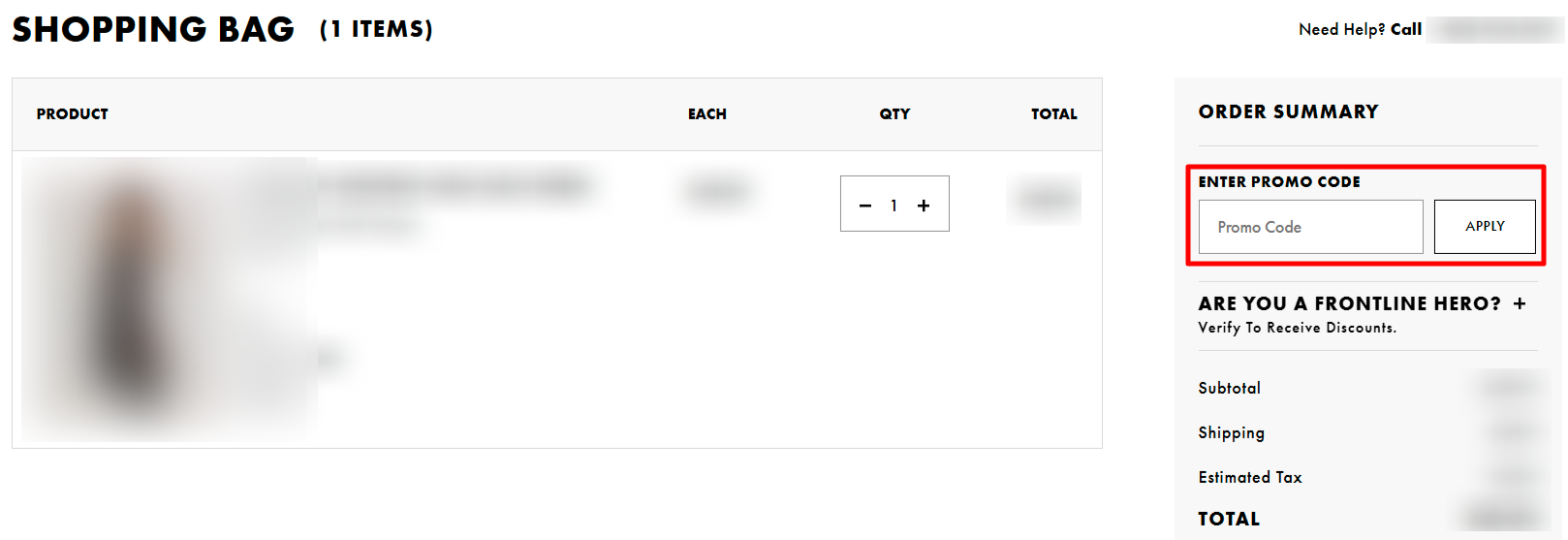Select the Shipping row label
The image size is (1568, 540).
click(x=1231, y=433)
